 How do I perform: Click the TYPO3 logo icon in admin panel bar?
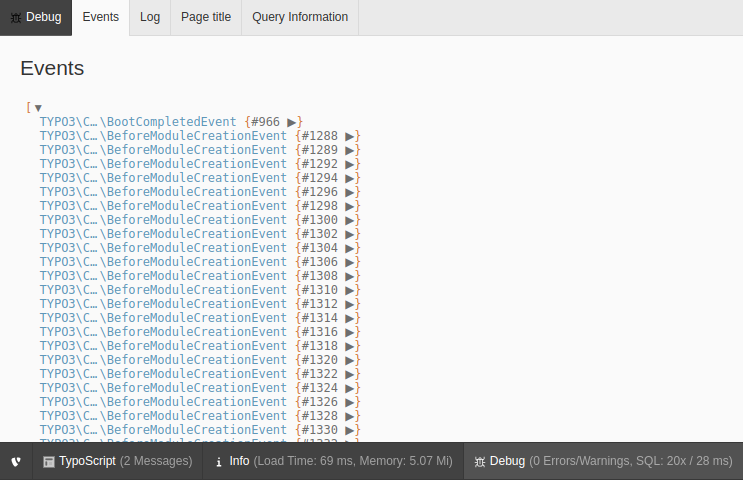(16, 461)
